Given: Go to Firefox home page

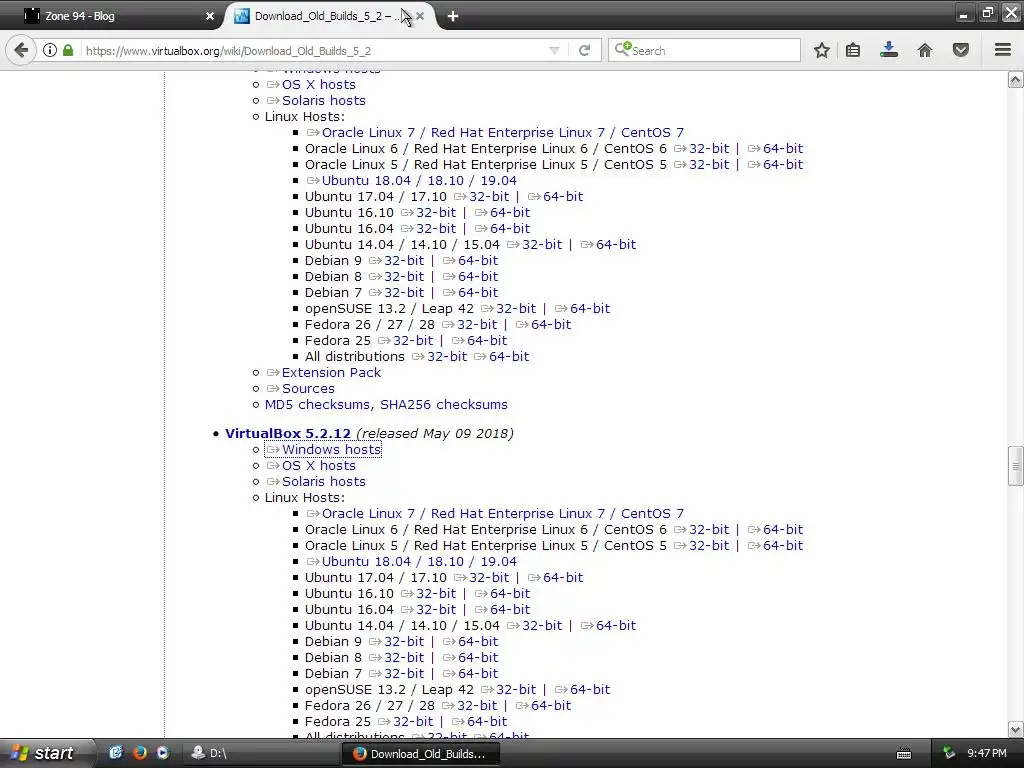Looking at the screenshot, I should (x=925, y=50).
